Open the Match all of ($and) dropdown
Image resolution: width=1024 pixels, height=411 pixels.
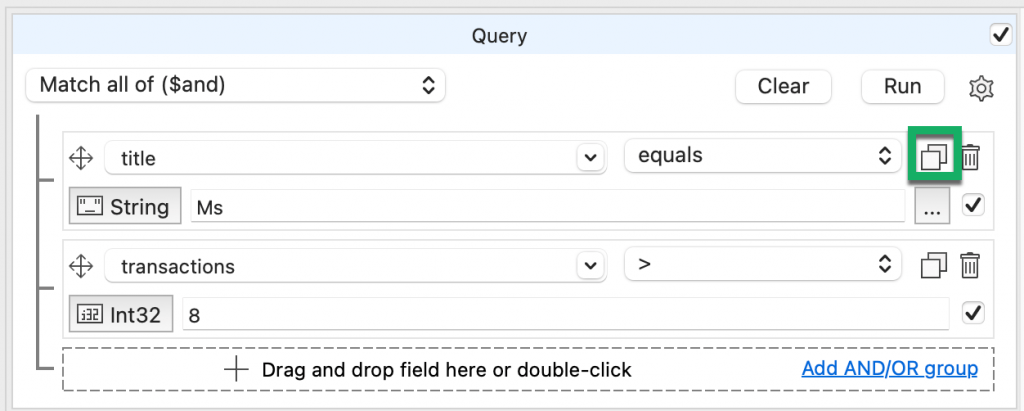pos(235,85)
